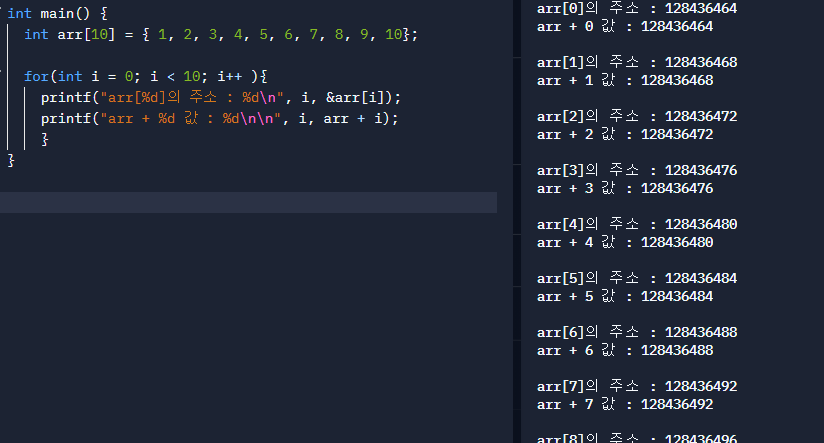Click output line 'arr[1]의 주소 : 128436468'
This screenshot has height=443, width=824.
(x=637, y=63)
